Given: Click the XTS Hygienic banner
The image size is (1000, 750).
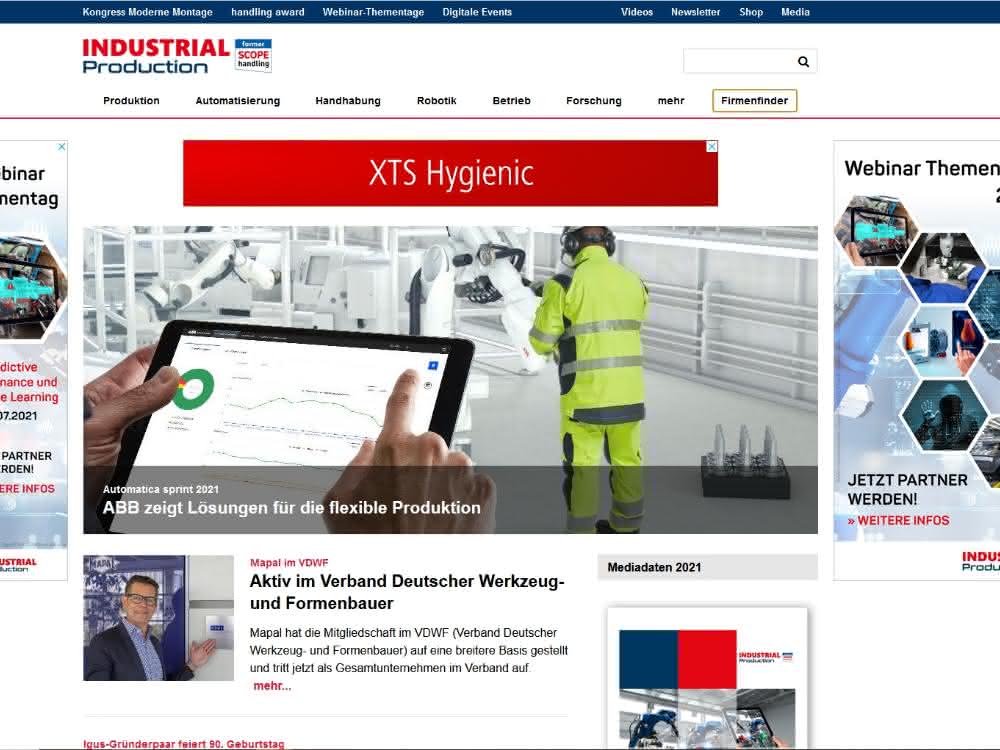Looking at the screenshot, I should click(x=450, y=173).
